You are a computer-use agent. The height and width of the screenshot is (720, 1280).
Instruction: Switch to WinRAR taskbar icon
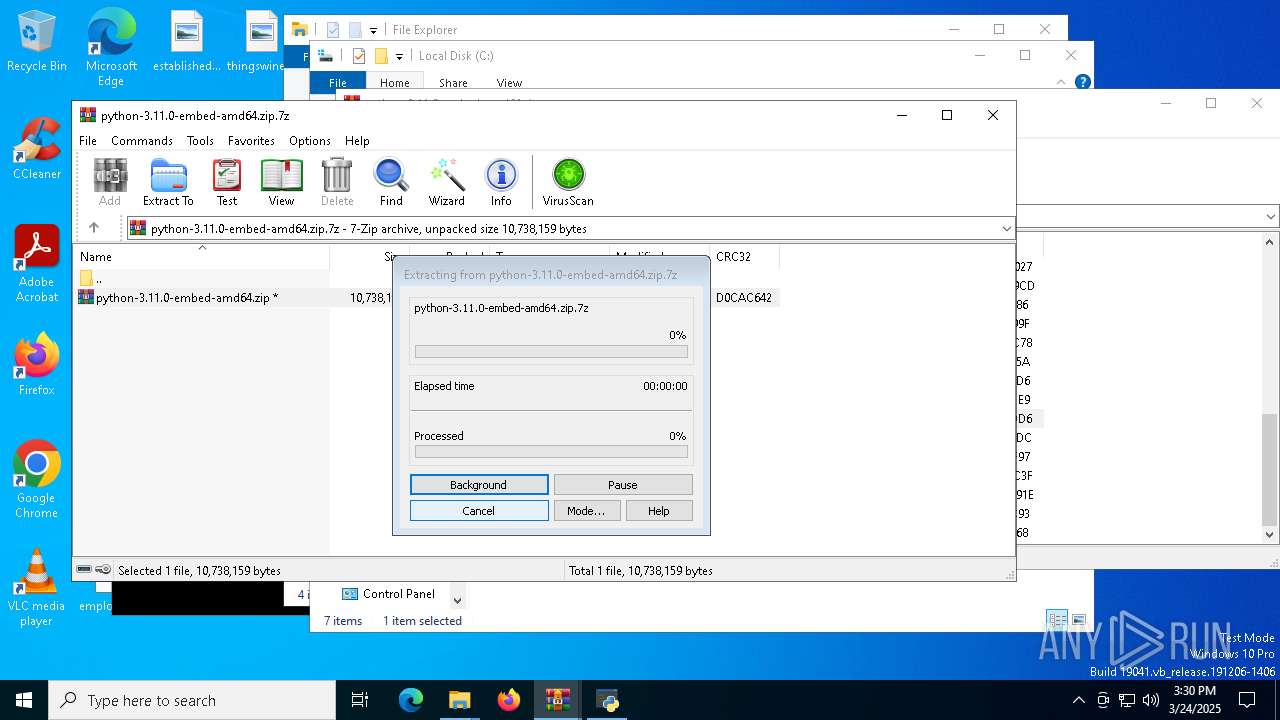(557, 700)
